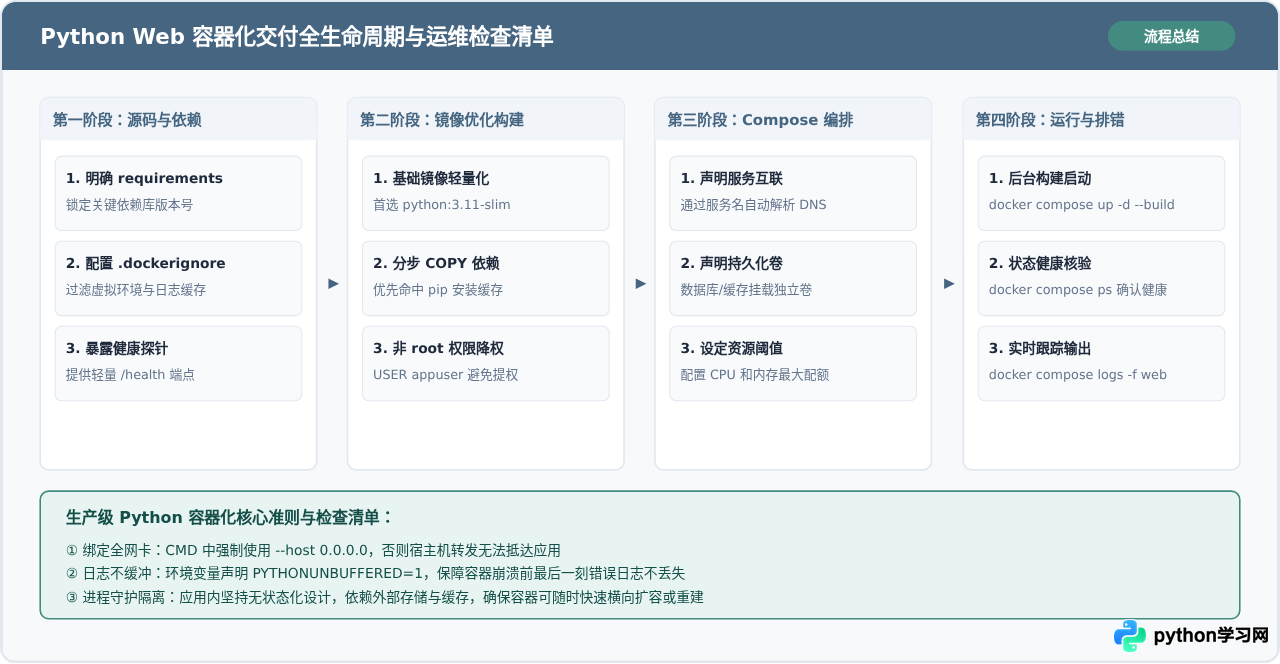Open the 配置 .dockerignore card
1280x664 pixels.
[x=178, y=278]
